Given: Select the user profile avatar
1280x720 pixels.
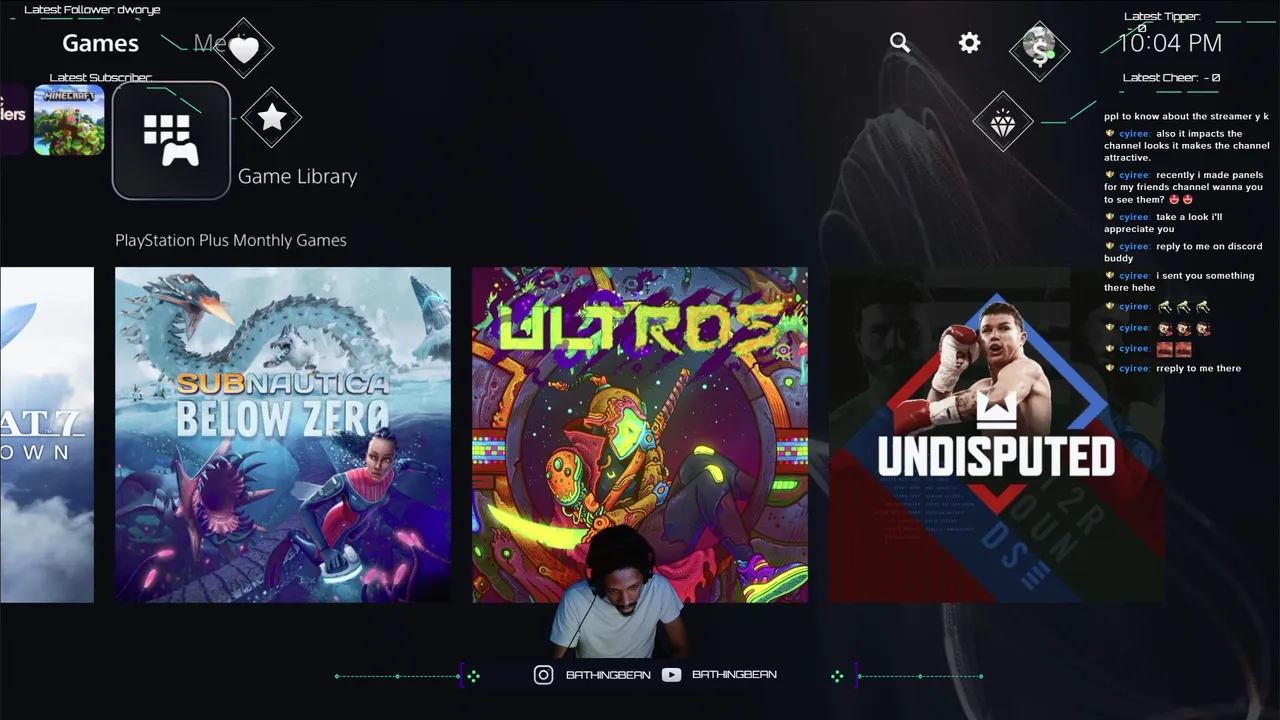Looking at the screenshot, I should pos(1039,49).
